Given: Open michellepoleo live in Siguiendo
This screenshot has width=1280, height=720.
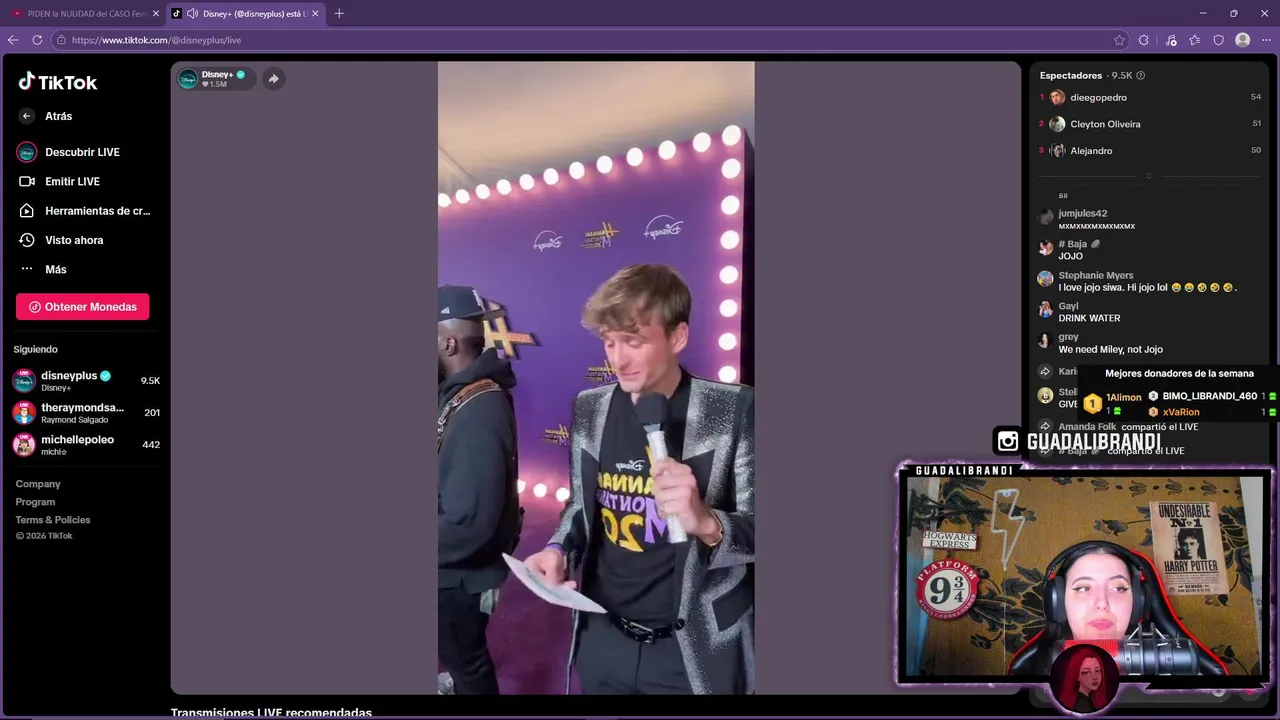Looking at the screenshot, I should 85,445.
